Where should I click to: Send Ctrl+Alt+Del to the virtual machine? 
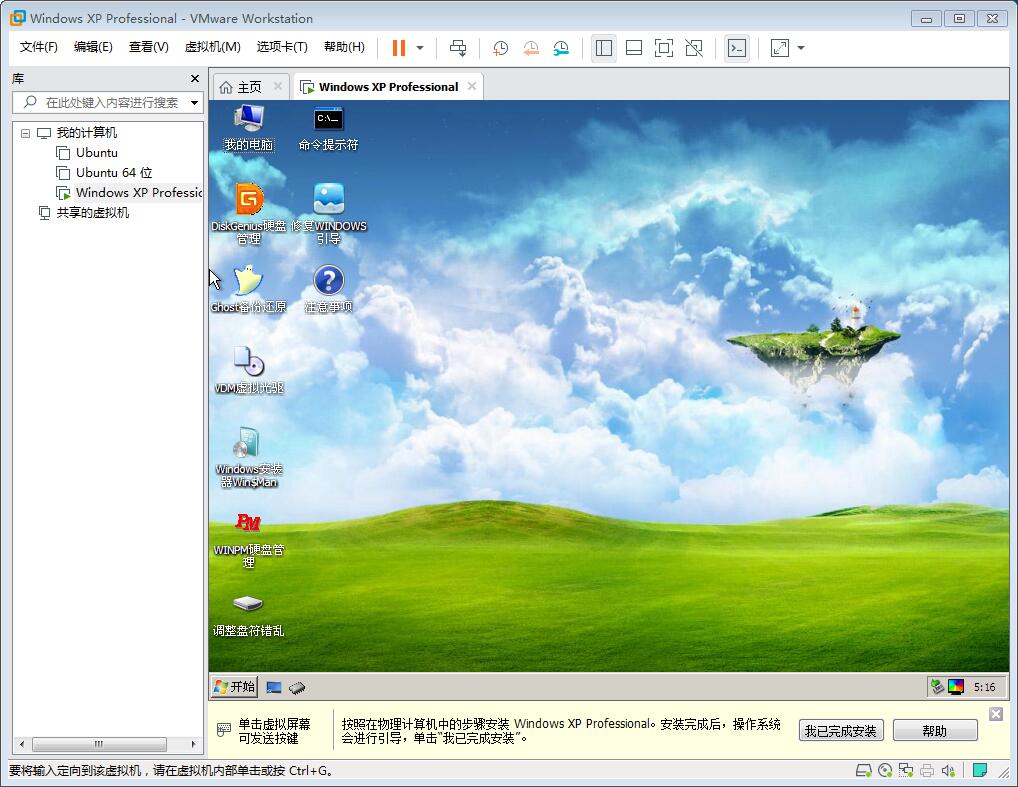click(458, 48)
